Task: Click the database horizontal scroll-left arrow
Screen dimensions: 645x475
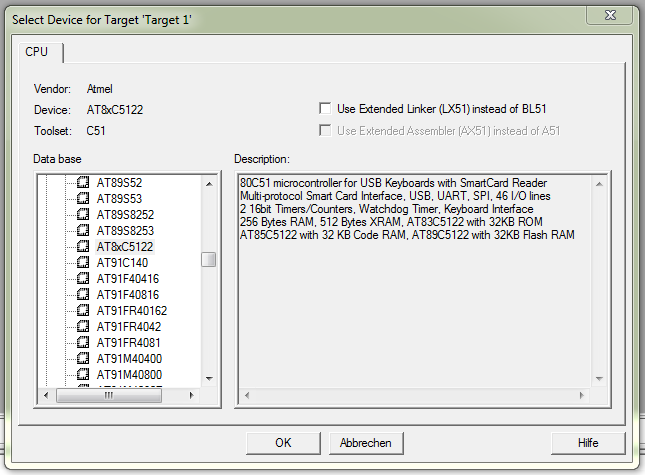Action: click(x=46, y=395)
